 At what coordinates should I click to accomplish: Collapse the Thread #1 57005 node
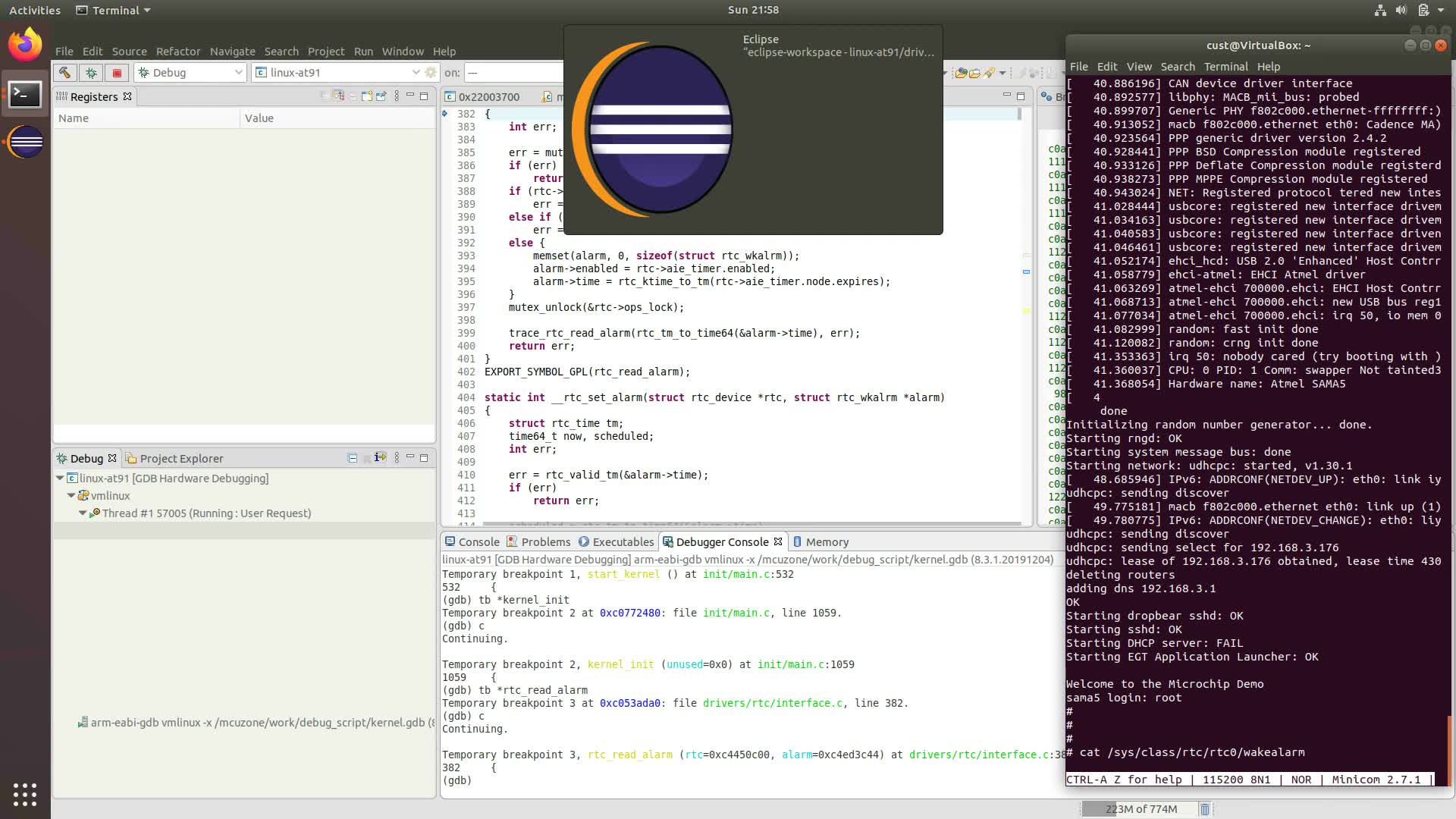pyautogui.click(x=83, y=513)
